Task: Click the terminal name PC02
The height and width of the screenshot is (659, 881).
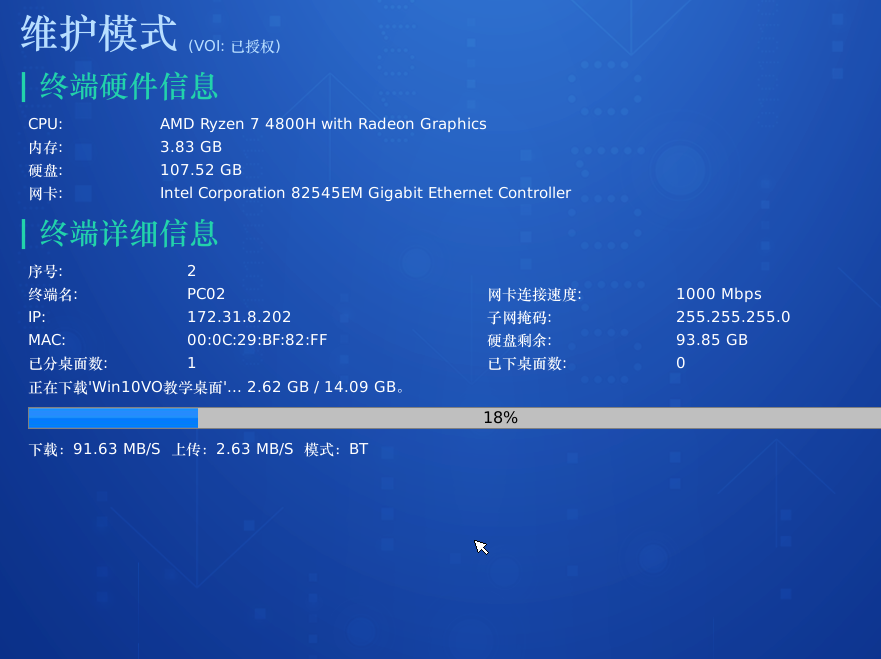Action: 206,294
